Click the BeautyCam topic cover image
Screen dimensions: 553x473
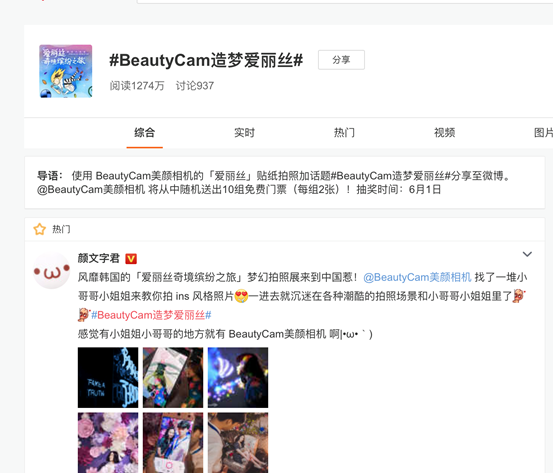pos(66,71)
